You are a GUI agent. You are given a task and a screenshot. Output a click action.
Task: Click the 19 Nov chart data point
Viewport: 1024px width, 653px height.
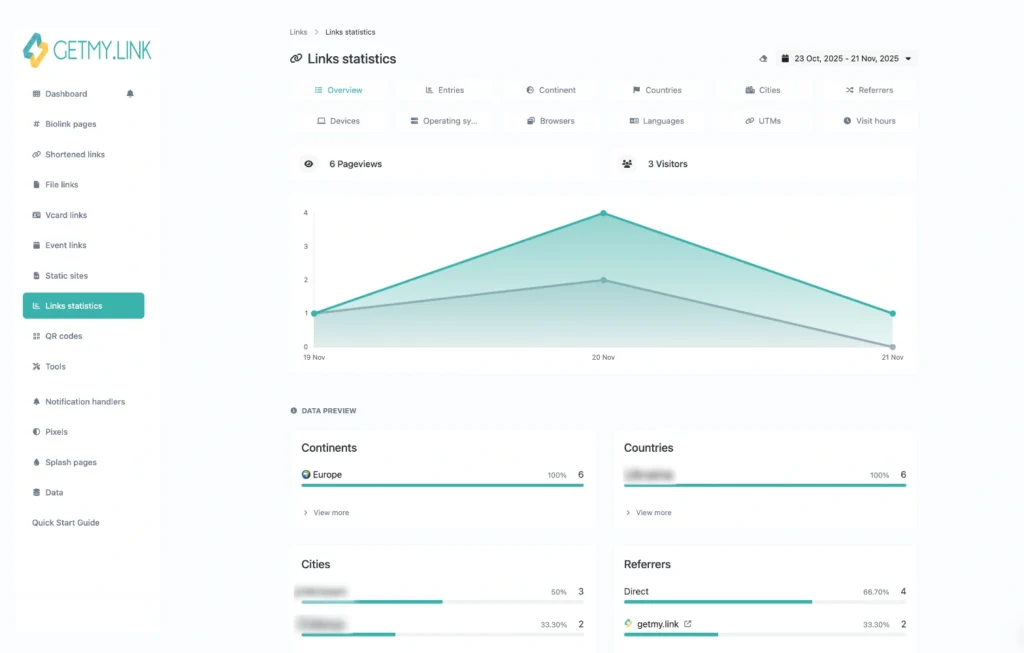click(314, 313)
